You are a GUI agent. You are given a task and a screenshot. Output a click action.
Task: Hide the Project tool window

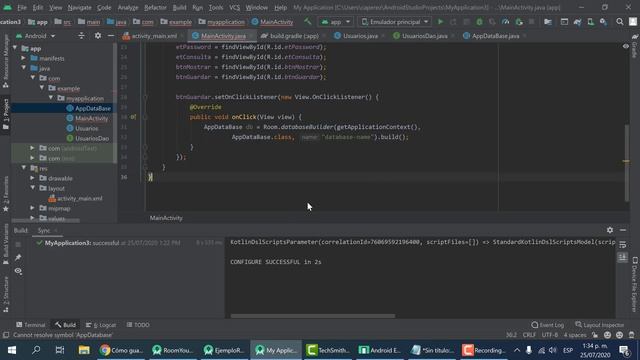point(111,36)
